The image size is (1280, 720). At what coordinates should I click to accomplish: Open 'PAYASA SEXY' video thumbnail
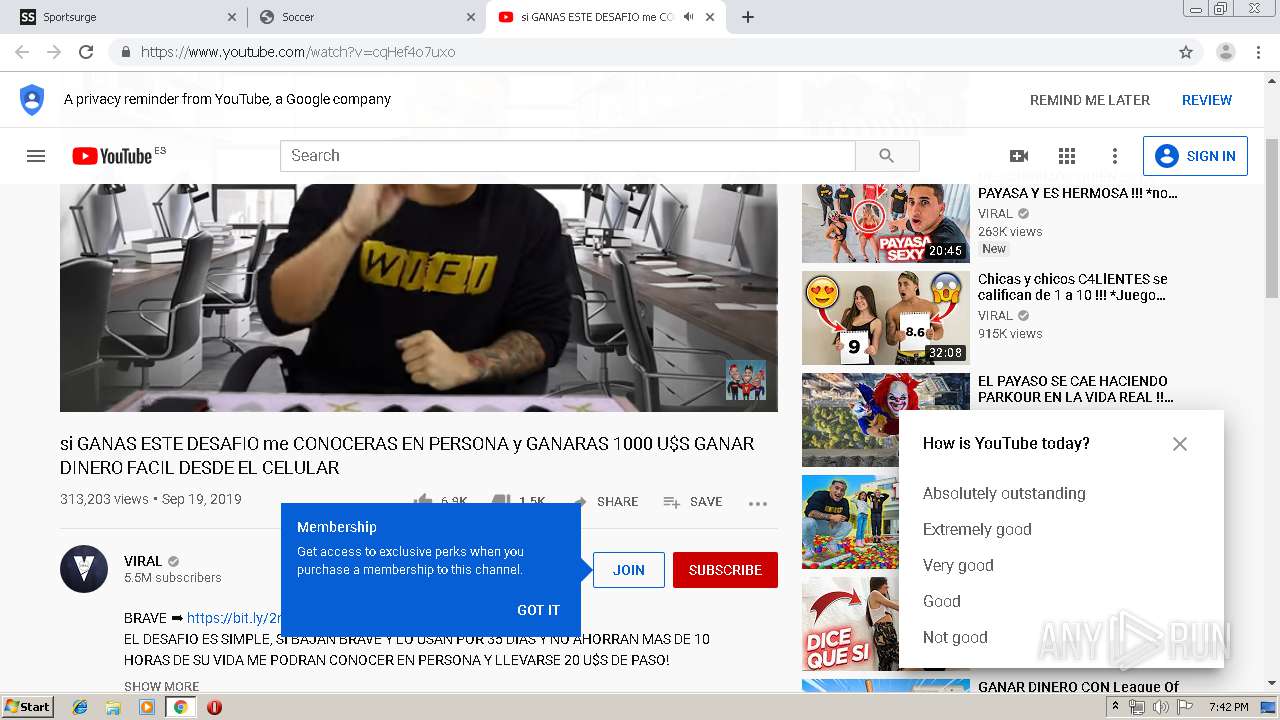coord(886,223)
